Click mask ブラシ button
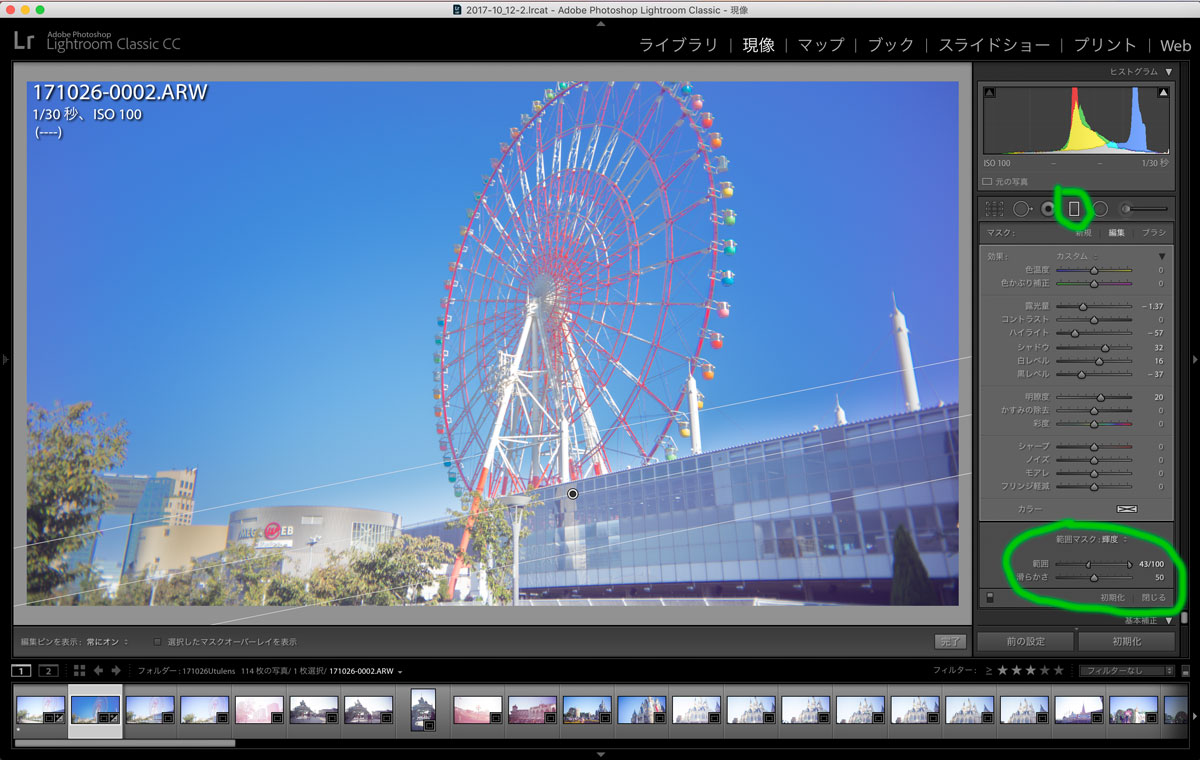1200x760 pixels. pos(1154,232)
